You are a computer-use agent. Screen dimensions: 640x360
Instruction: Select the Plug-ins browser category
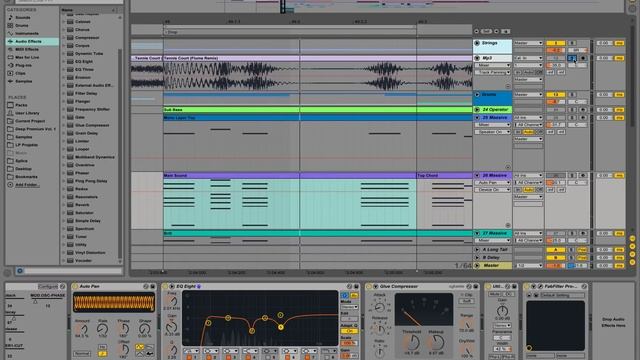23,65
